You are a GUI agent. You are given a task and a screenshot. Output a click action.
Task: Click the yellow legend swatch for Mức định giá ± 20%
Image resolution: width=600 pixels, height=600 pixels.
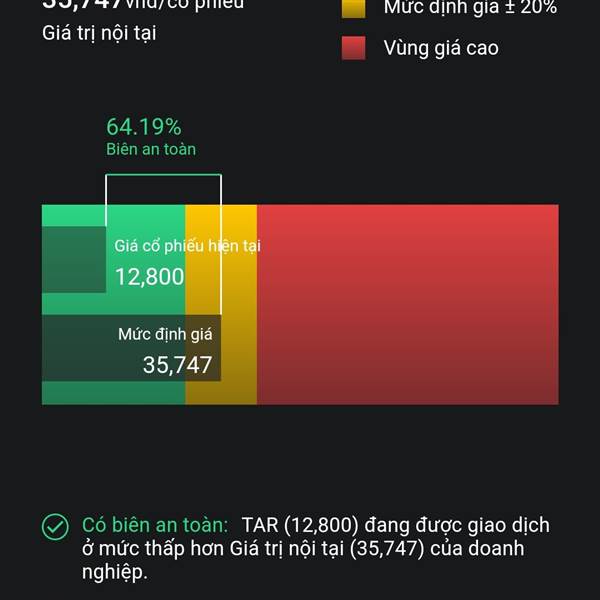(353, 8)
